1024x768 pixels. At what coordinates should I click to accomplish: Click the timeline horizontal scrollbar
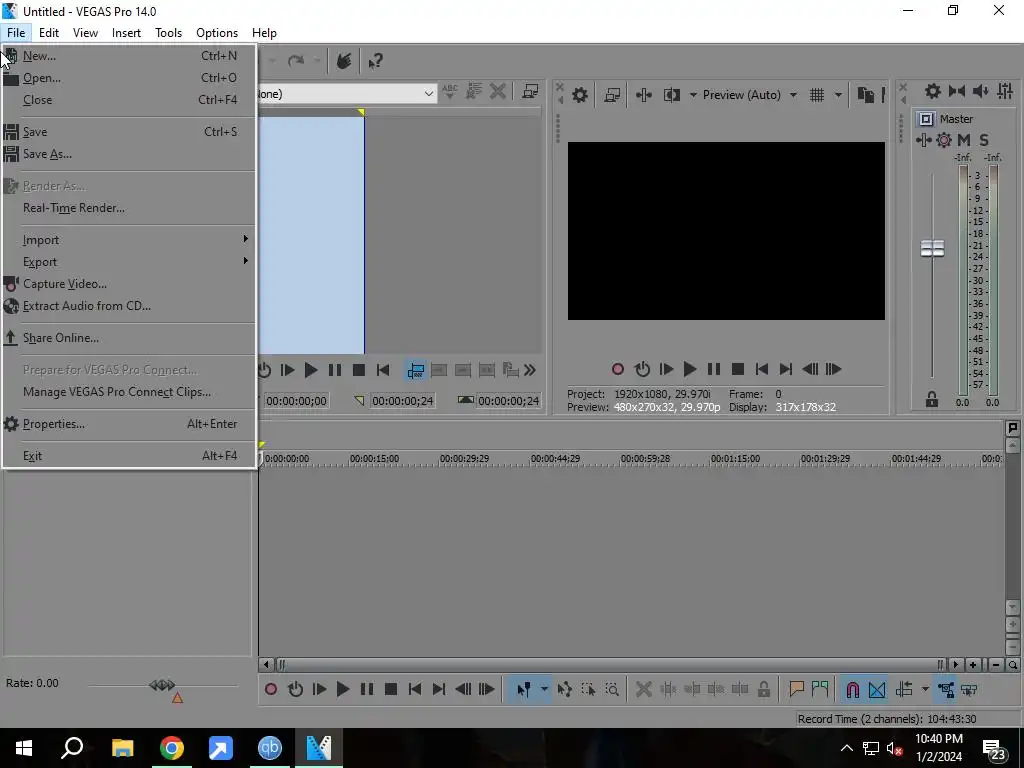[x=611, y=665]
